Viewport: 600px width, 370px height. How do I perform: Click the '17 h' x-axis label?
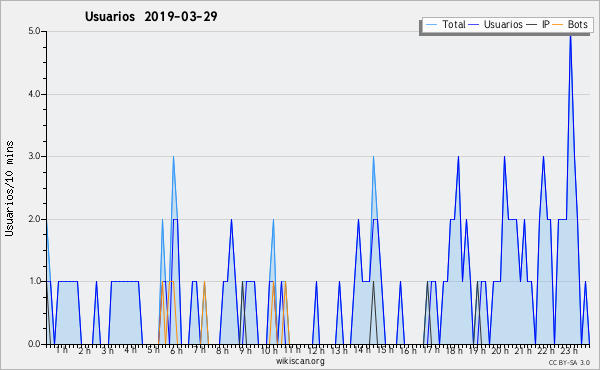431,350
